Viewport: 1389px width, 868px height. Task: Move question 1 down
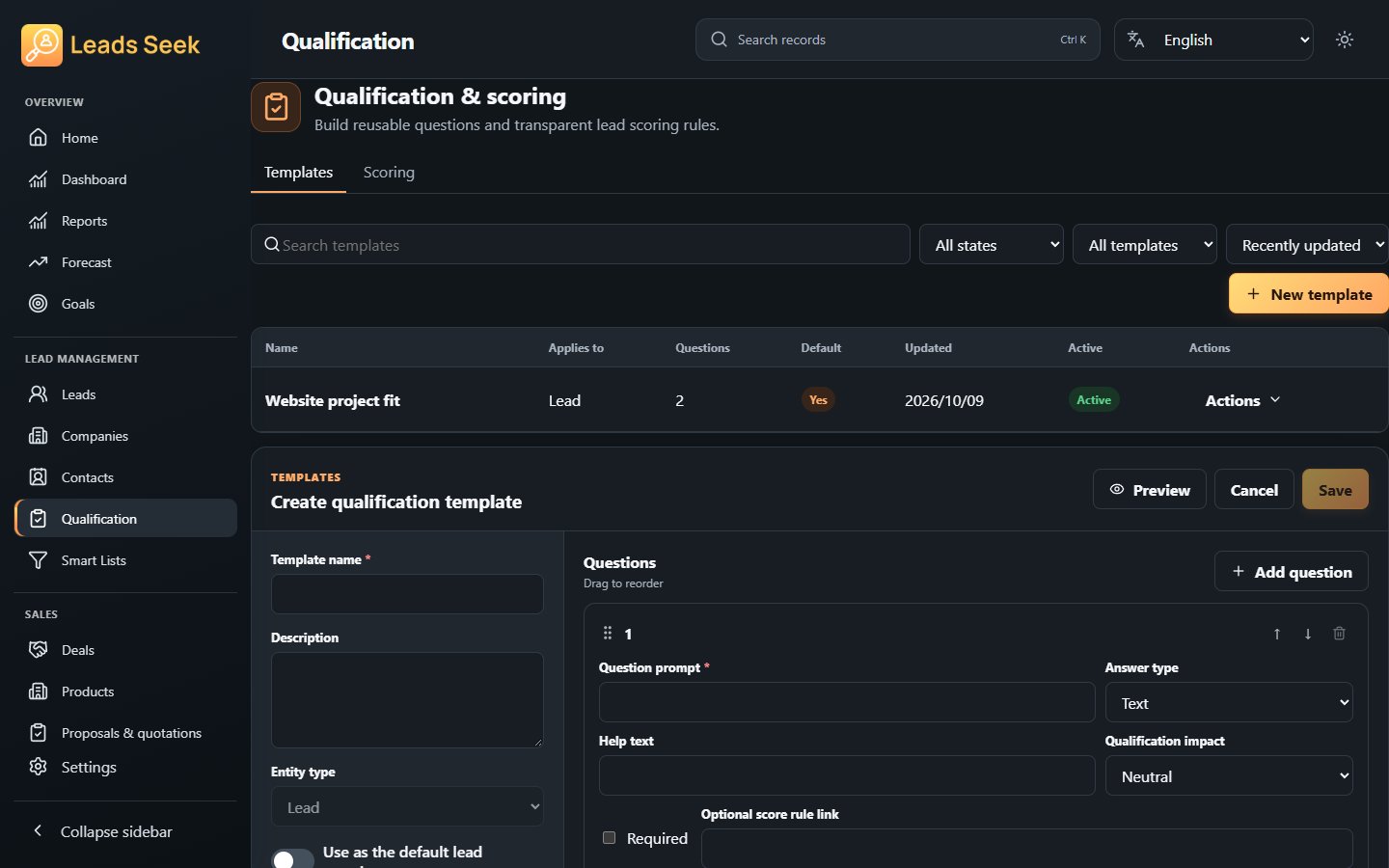click(x=1308, y=634)
